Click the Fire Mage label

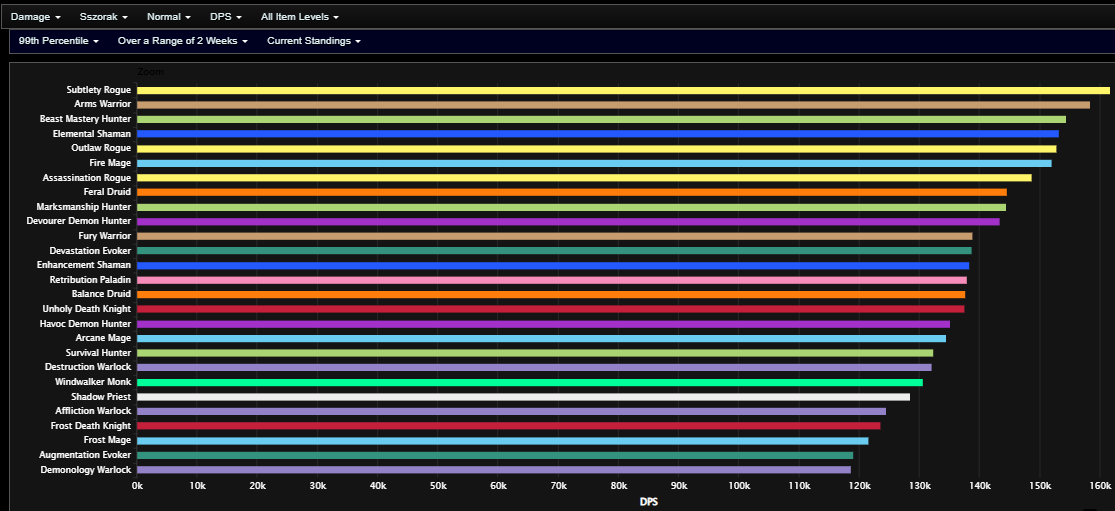110,163
